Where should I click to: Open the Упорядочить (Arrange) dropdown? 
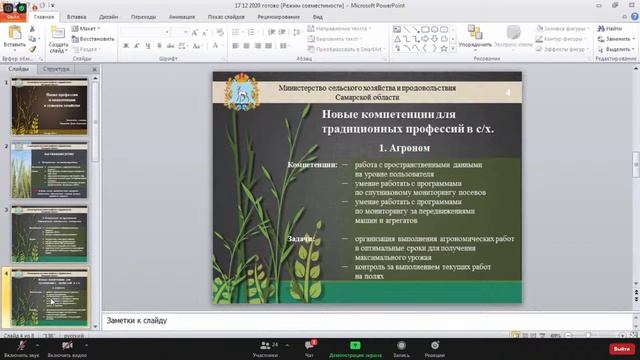click(x=475, y=38)
